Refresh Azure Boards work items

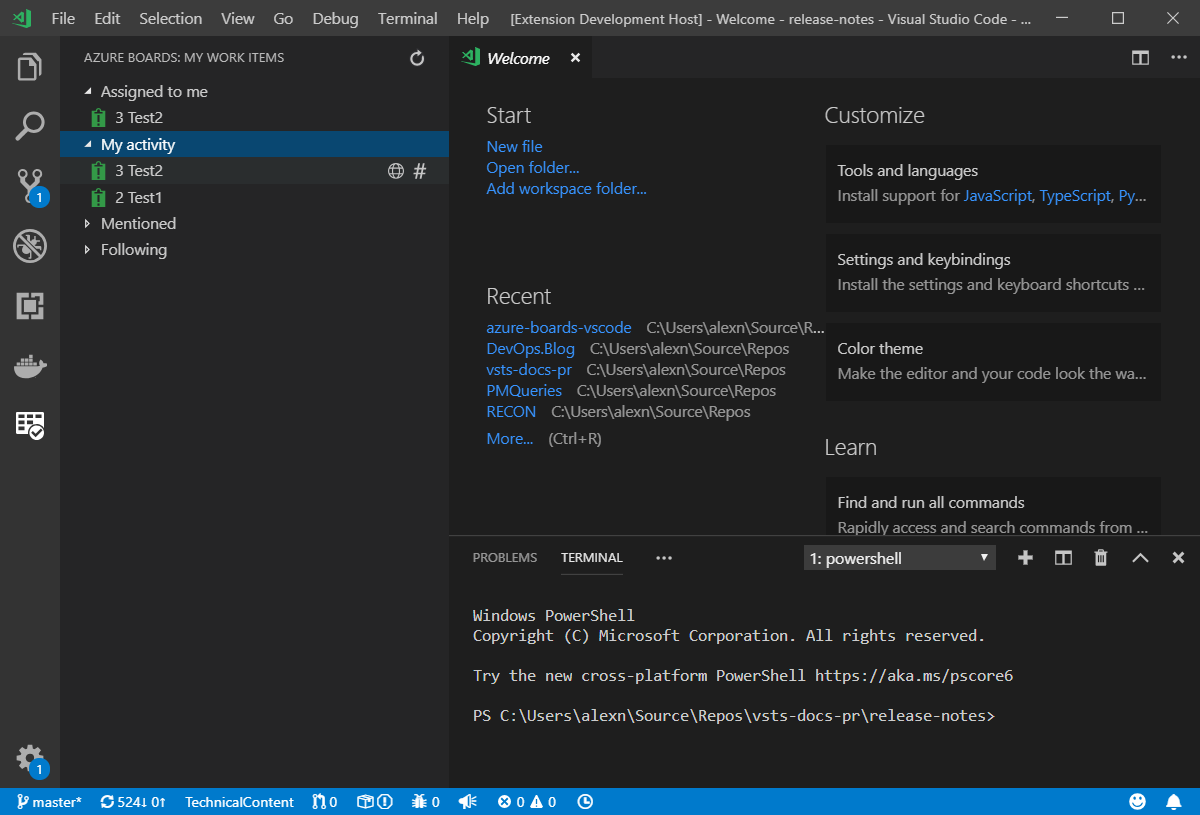coord(418,58)
